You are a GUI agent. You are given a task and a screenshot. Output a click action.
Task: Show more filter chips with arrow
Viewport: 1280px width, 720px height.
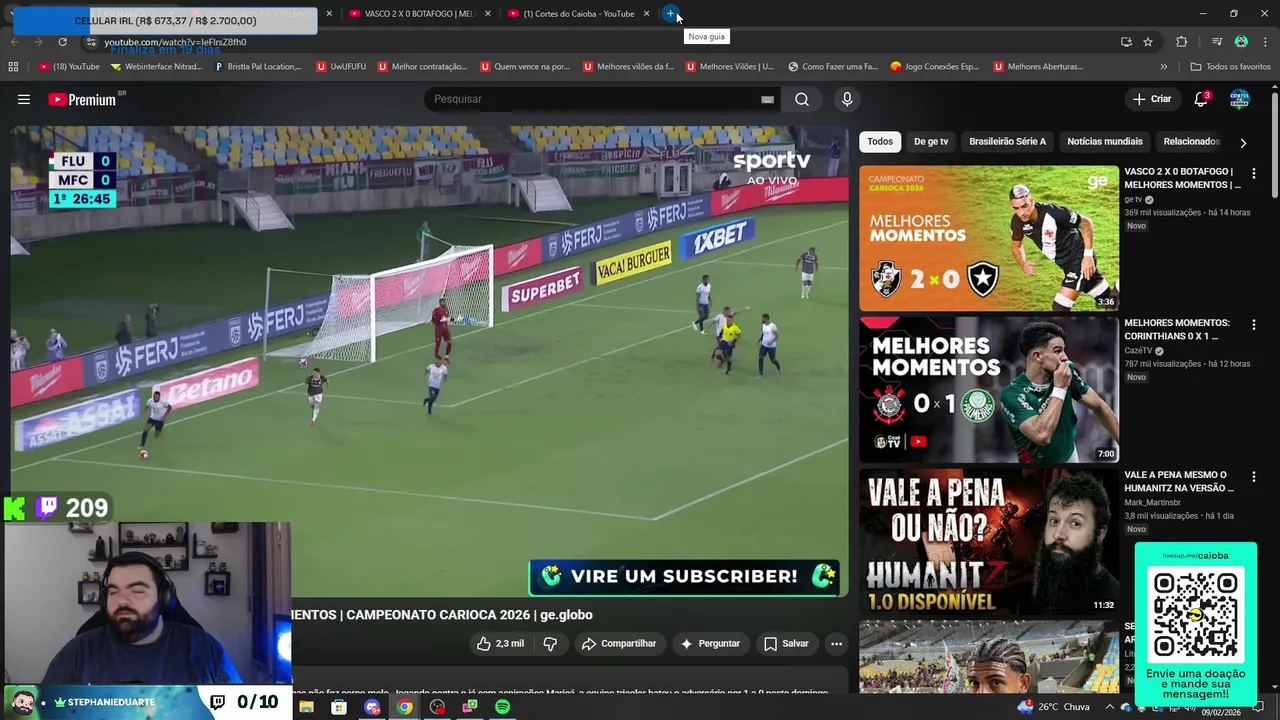click(1243, 142)
